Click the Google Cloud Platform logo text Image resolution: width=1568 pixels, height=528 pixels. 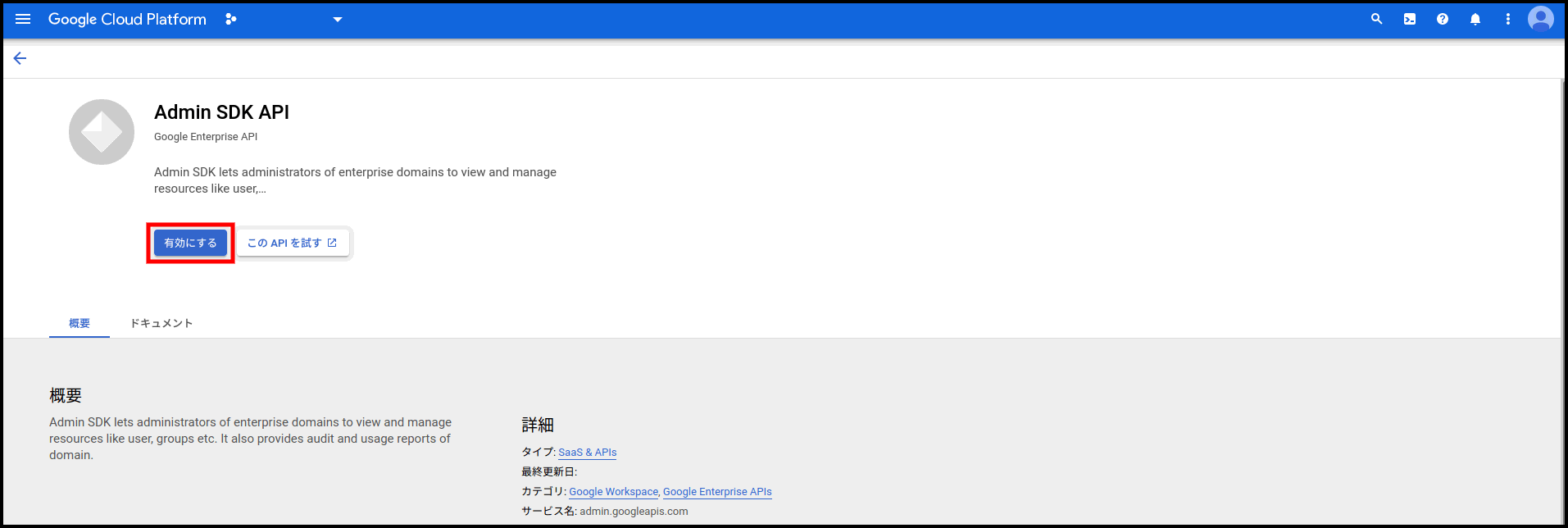pyautogui.click(x=127, y=19)
